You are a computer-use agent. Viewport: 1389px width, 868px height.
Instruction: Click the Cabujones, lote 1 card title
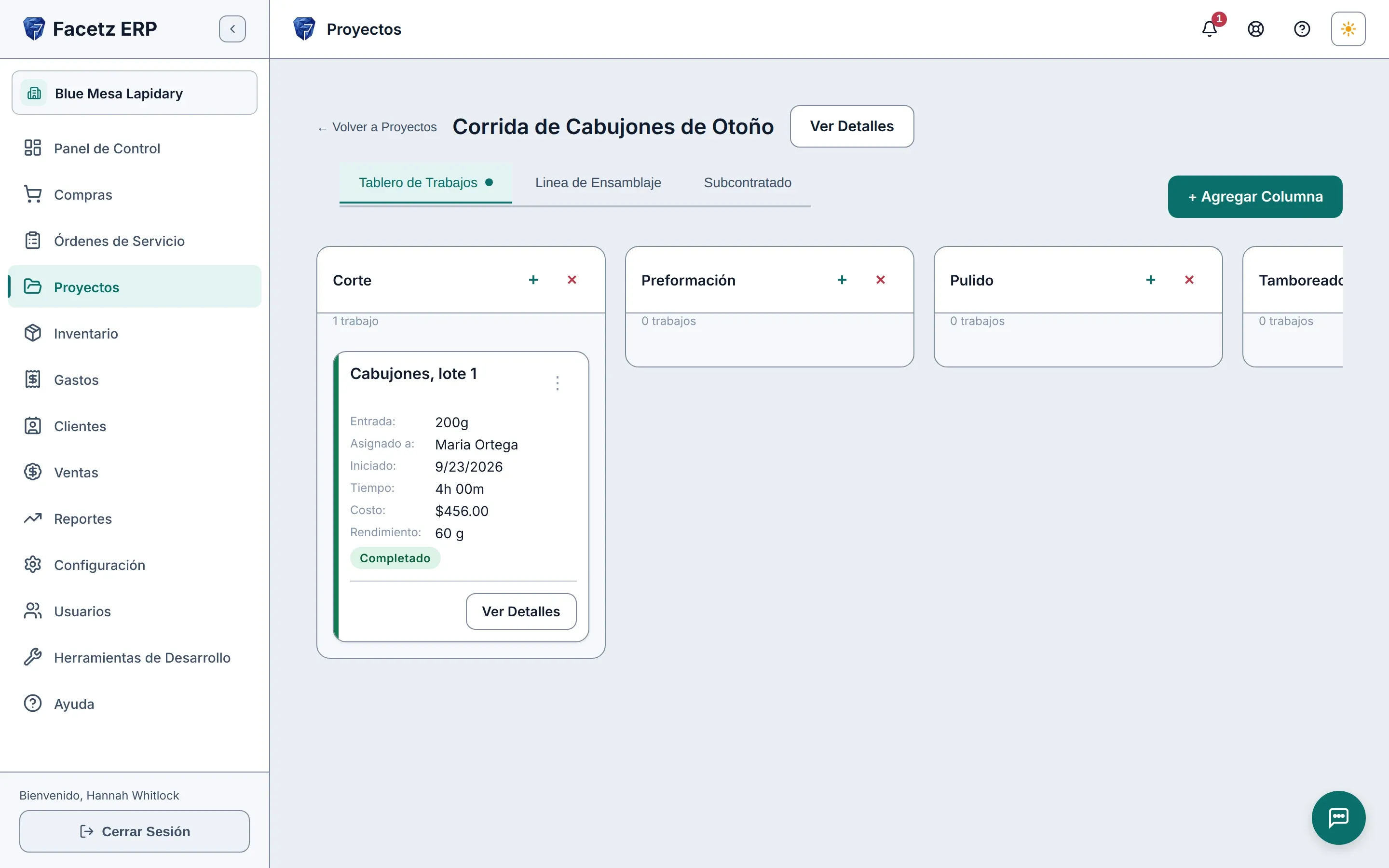(x=413, y=374)
